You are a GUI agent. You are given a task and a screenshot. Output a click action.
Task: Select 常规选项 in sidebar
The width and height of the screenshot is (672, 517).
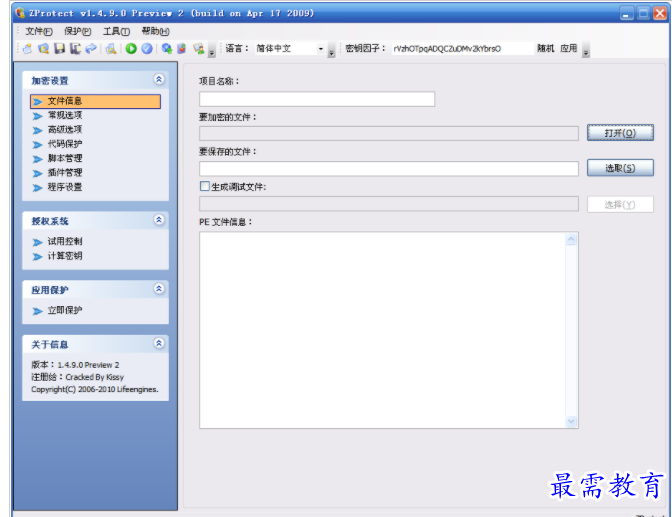[x=65, y=116]
